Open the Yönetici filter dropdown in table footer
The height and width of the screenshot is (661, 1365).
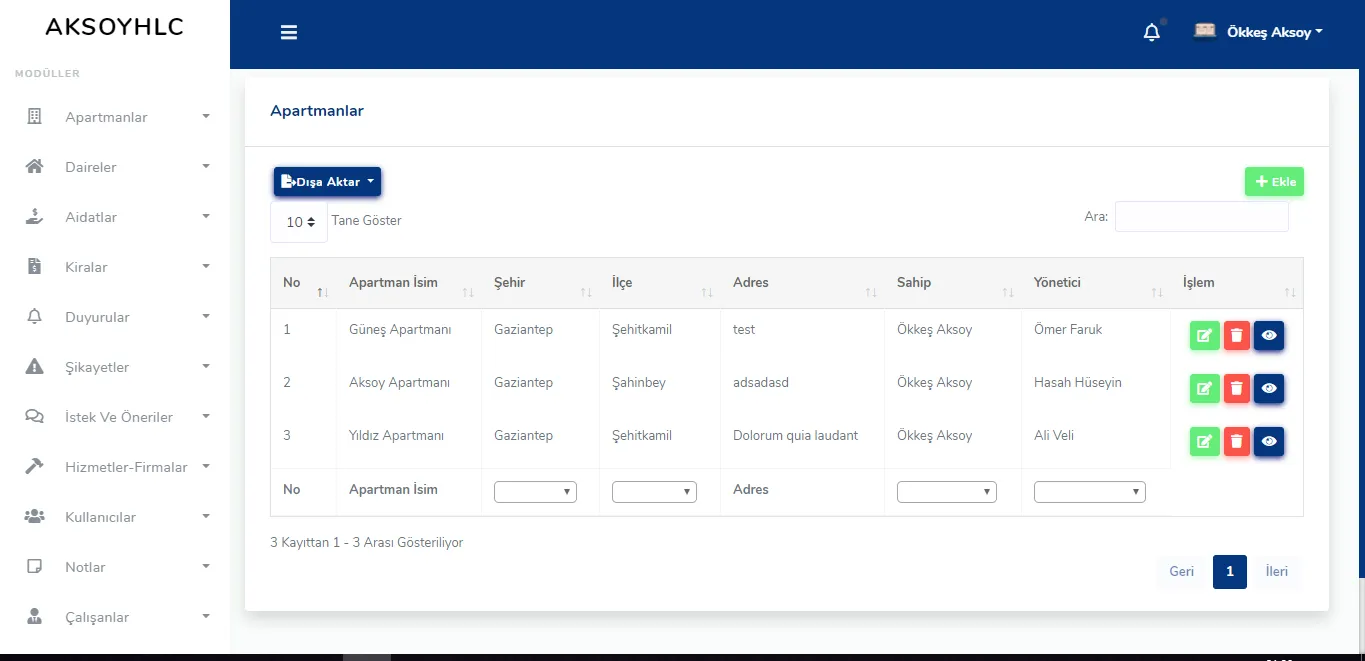coord(1089,491)
